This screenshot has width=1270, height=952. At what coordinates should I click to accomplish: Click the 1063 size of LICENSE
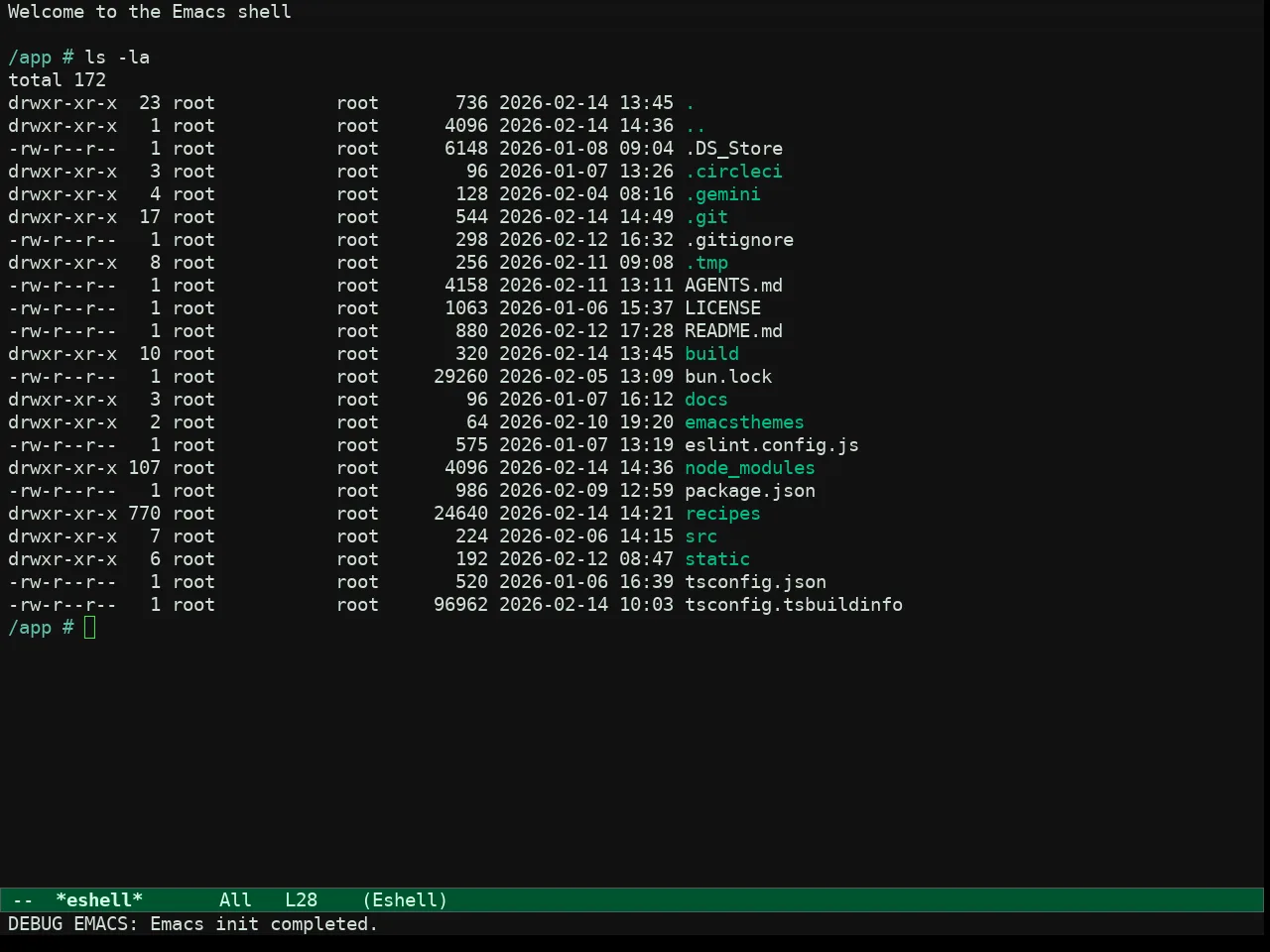point(466,308)
